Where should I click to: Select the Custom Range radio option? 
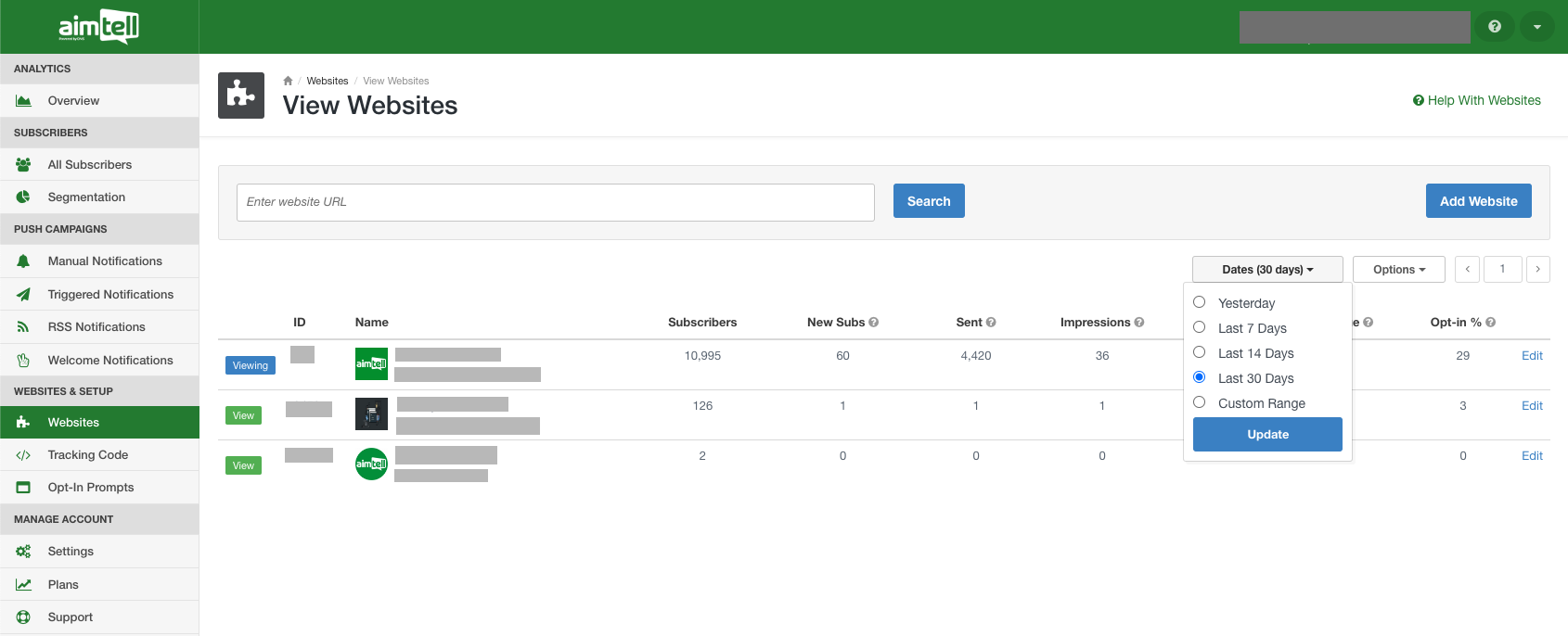1199,402
